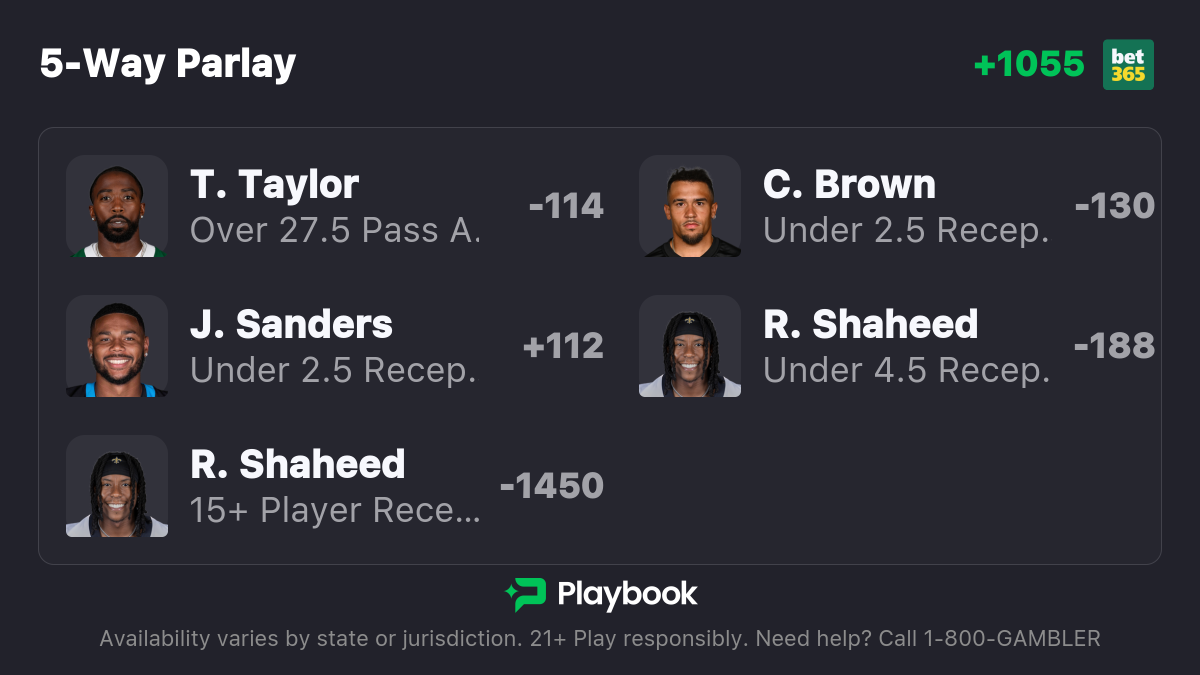Click the -130 odds for C. Brown

[x=1115, y=206]
